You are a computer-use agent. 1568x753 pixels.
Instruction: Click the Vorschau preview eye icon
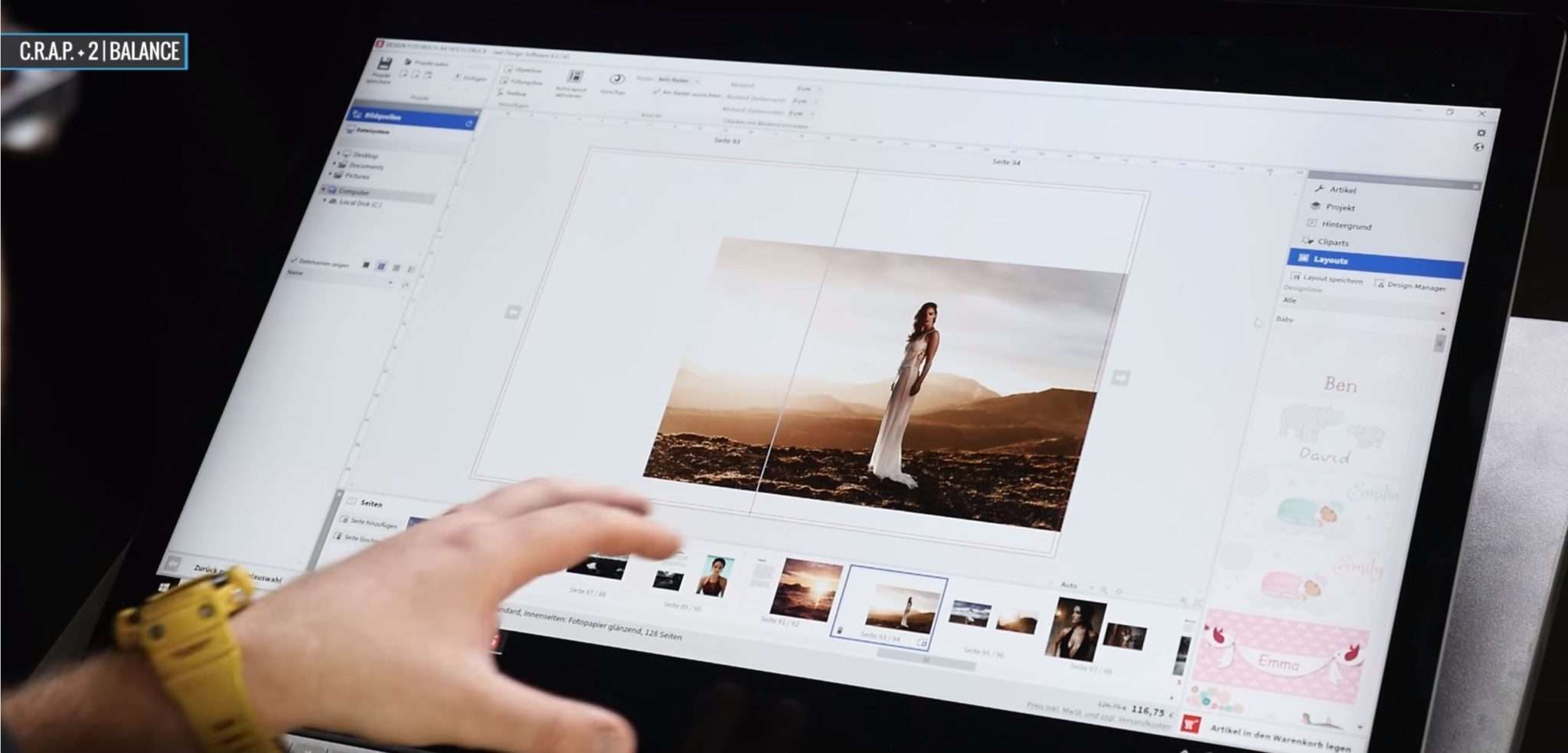(x=616, y=79)
